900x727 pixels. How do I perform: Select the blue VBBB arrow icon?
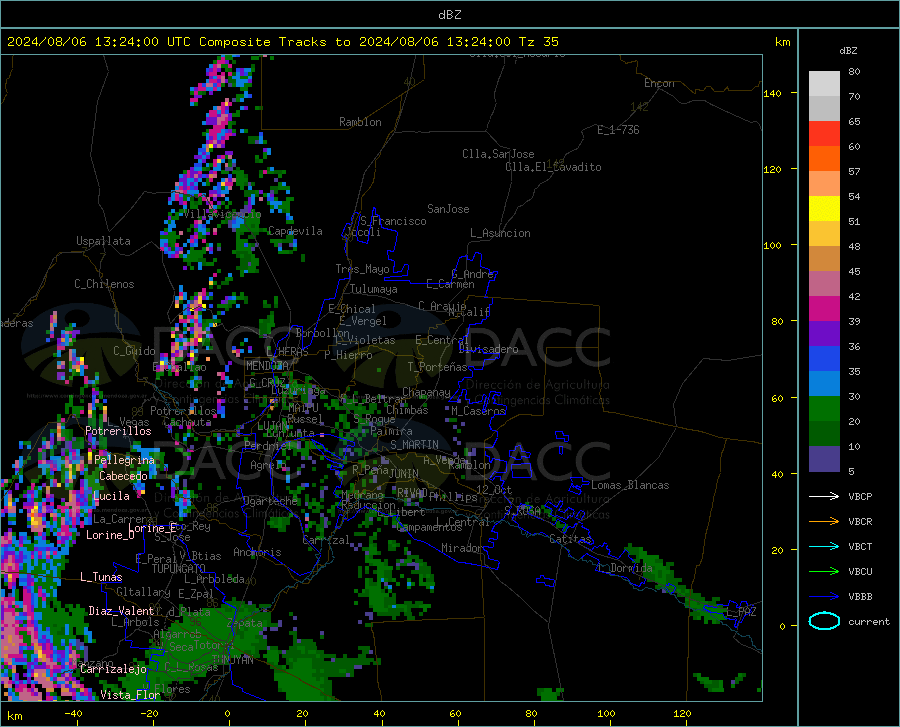(x=824, y=597)
